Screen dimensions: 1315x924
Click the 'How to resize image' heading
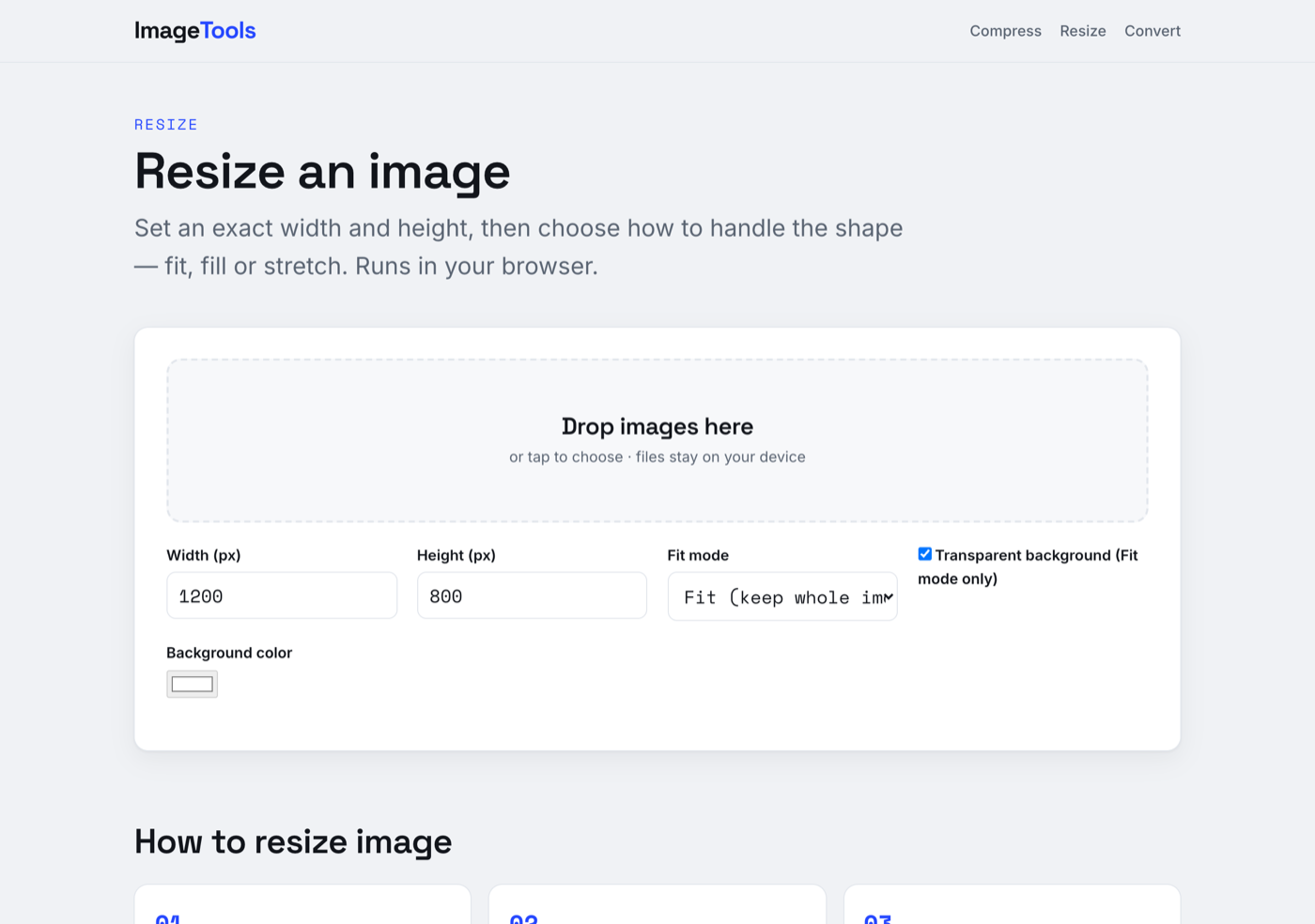(x=293, y=841)
